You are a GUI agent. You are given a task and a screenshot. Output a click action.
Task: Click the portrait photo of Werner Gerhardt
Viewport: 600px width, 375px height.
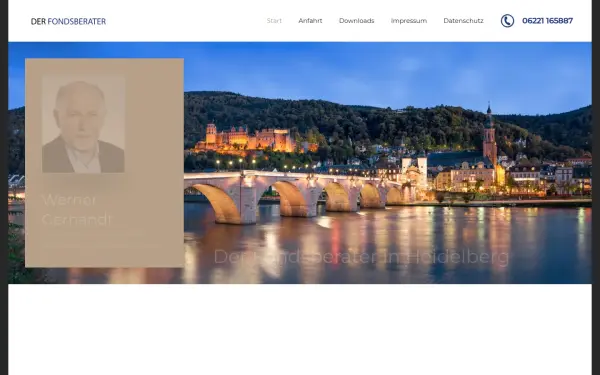point(83,124)
